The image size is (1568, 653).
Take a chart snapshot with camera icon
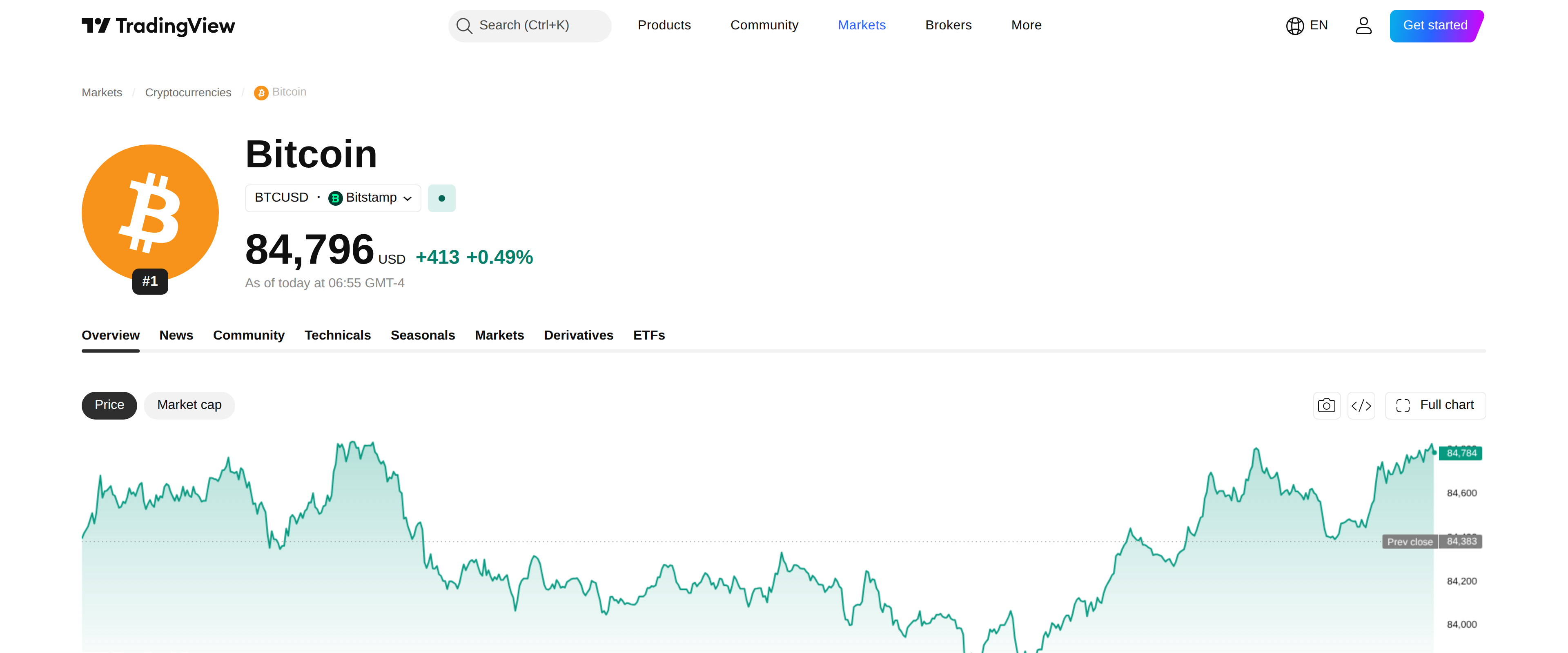coord(1327,405)
